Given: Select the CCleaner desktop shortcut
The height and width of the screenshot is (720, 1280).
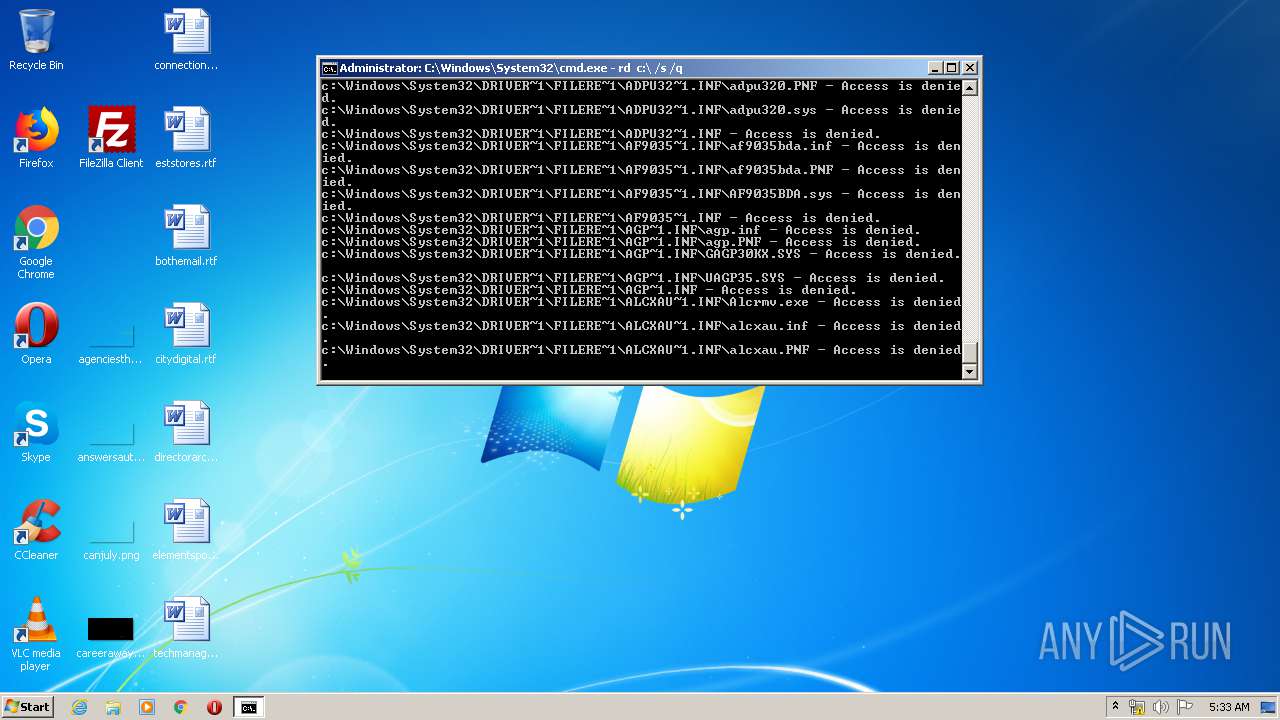Looking at the screenshot, I should (x=36, y=530).
